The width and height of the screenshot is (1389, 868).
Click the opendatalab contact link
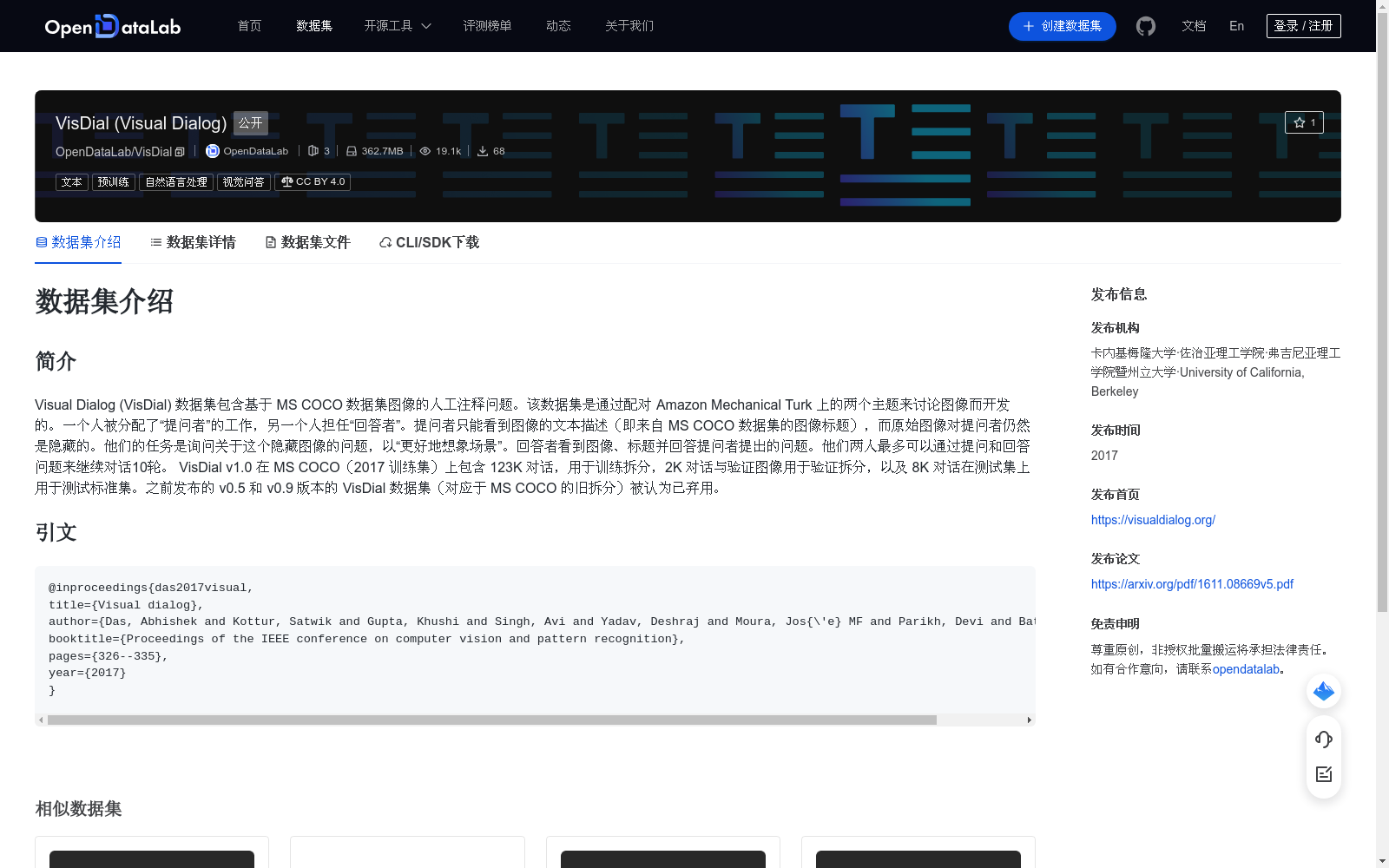[1246, 669]
